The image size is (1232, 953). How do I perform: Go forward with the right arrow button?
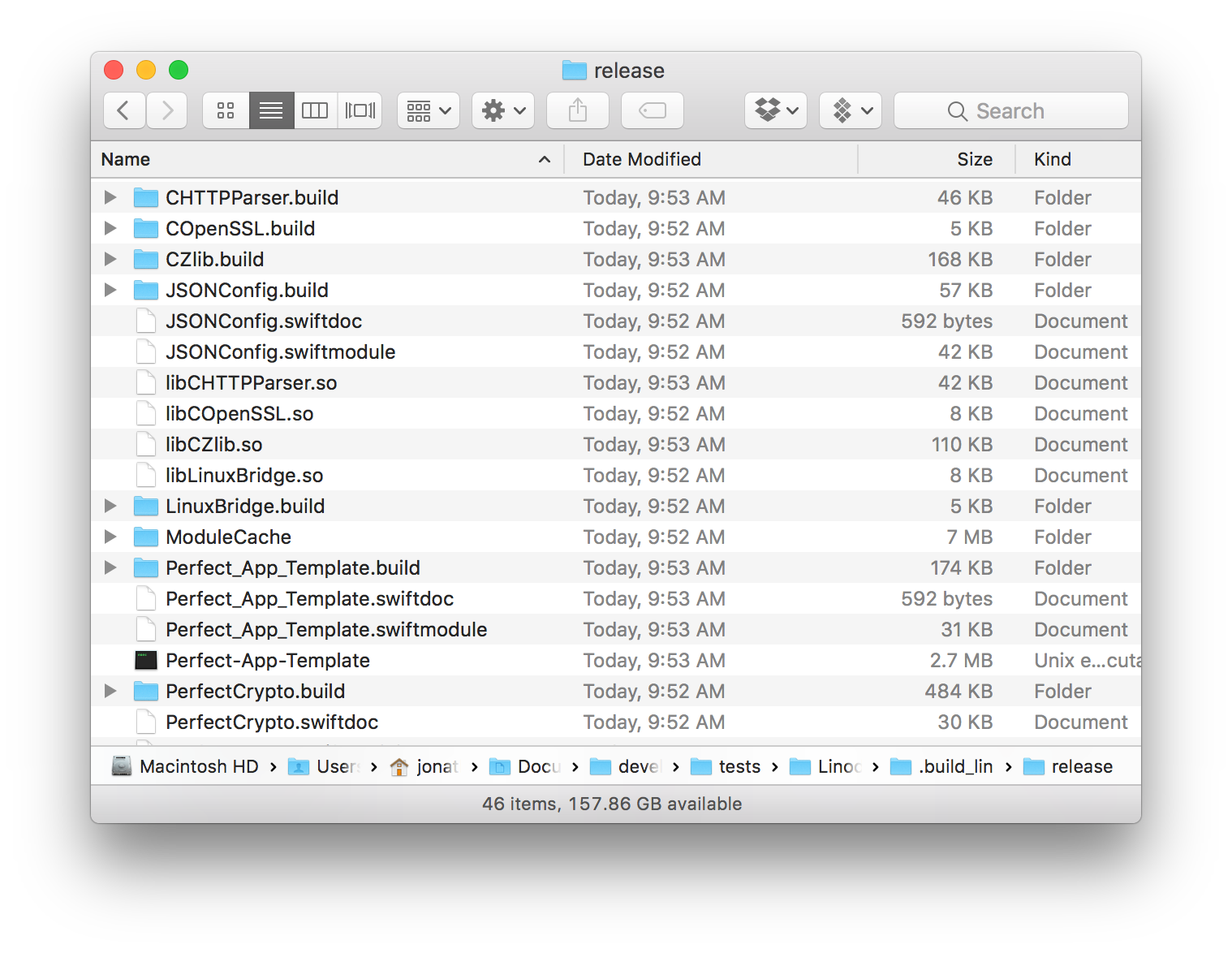[167, 110]
